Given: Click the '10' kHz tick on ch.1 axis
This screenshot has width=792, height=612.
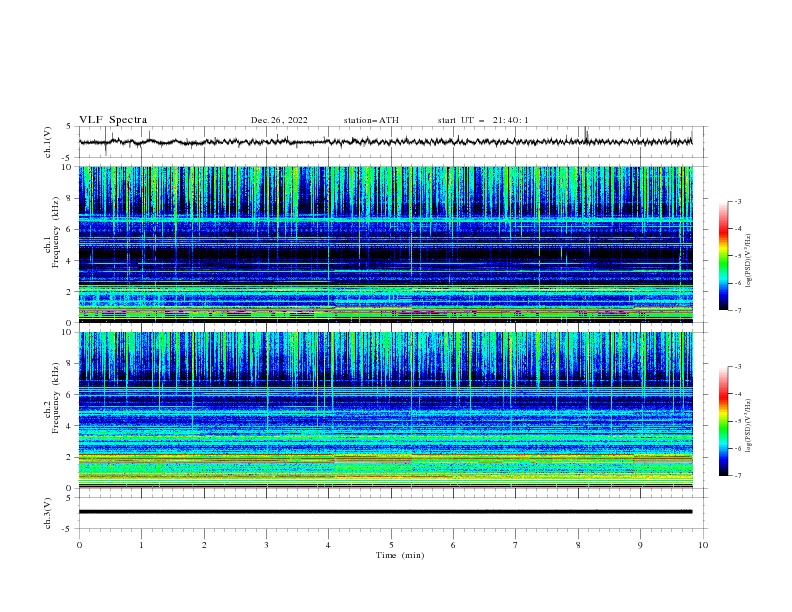Looking at the screenshot, I should pos(69,167).
